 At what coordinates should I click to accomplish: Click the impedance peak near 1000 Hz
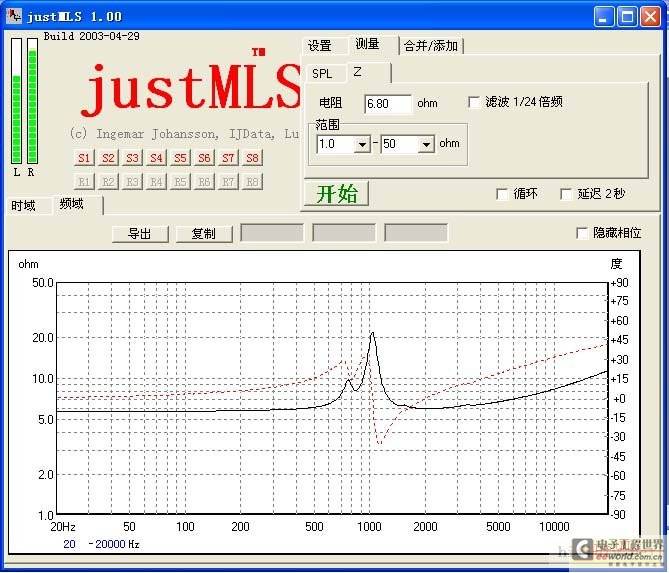pyautogui.click(x=372, y=333)
